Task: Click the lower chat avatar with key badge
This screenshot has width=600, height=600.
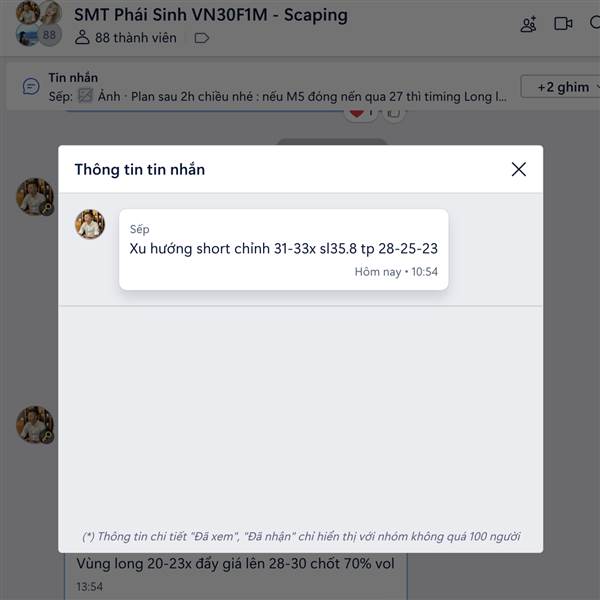Action: [x=35, y=425]
